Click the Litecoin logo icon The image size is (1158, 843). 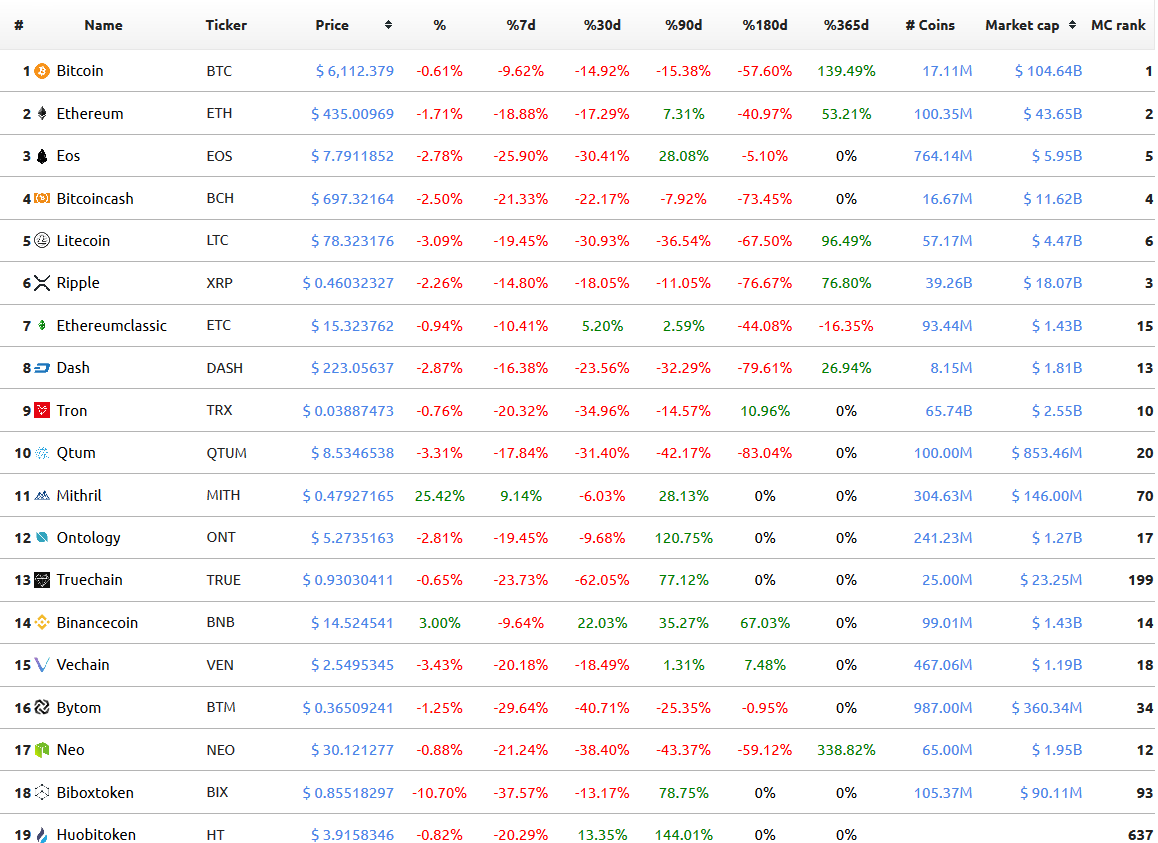coord(42,240)
